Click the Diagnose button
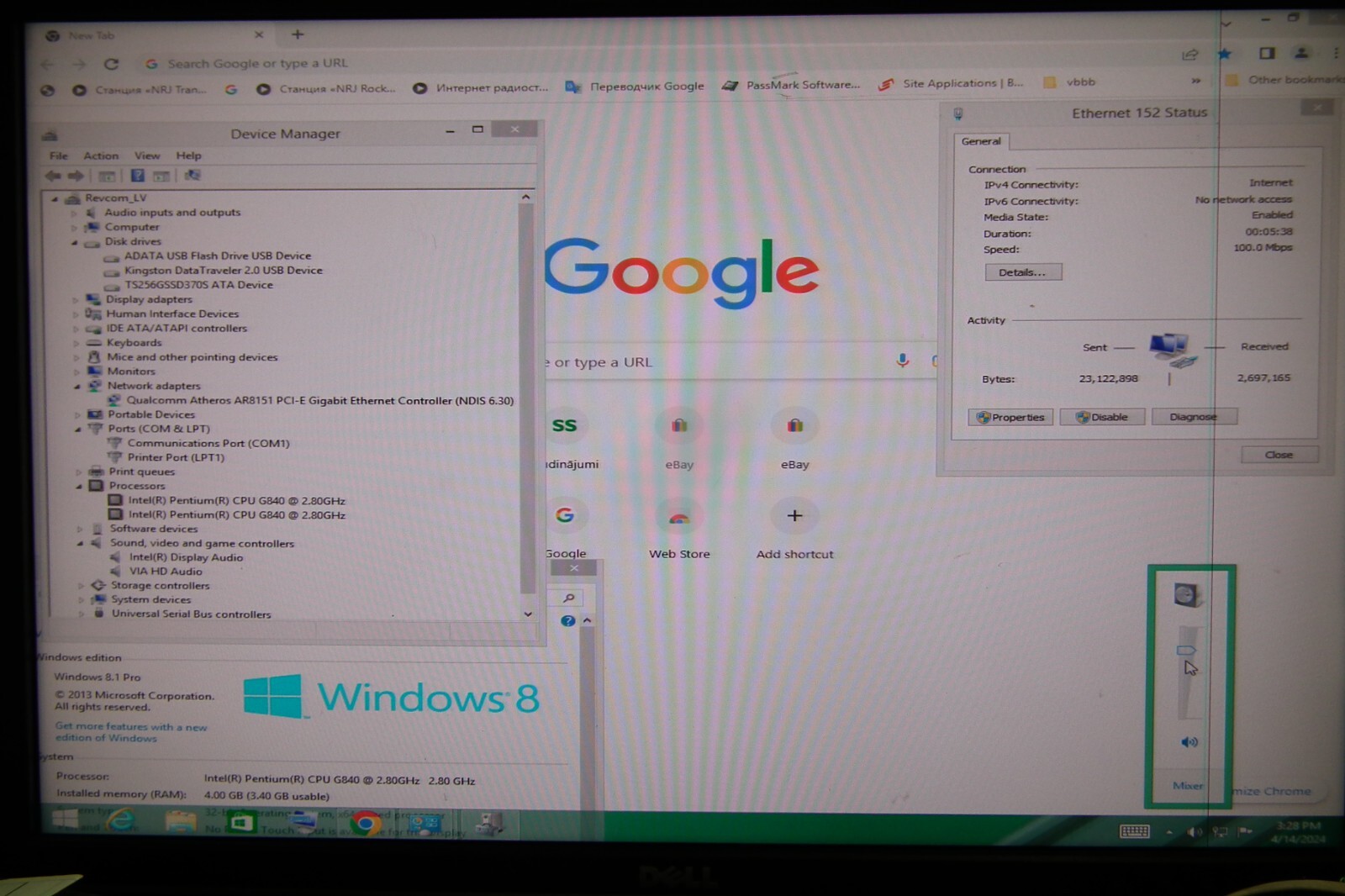 (x=1194, y=416)
